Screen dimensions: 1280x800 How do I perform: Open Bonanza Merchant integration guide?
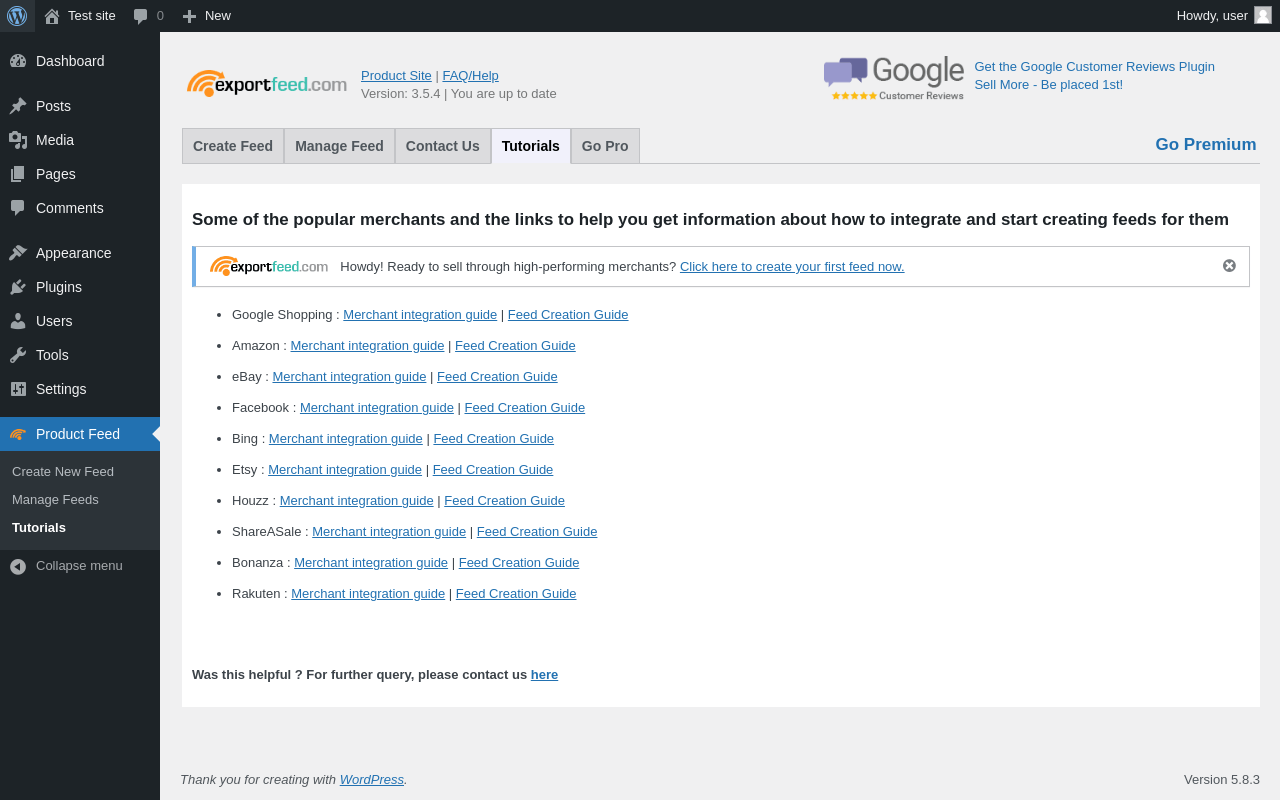coord(371,563)
